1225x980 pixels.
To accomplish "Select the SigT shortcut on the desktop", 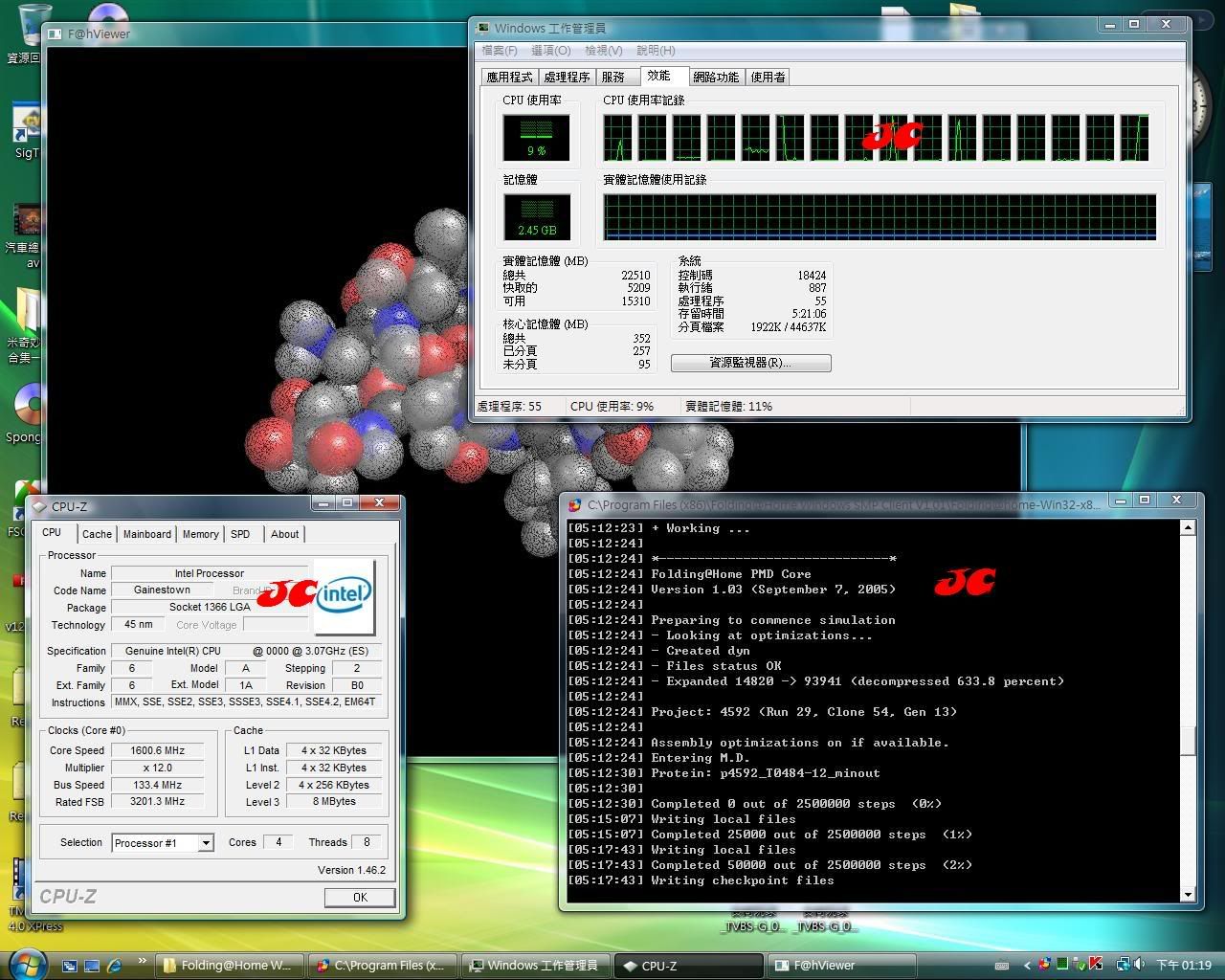I will click(x=27, y=131).
